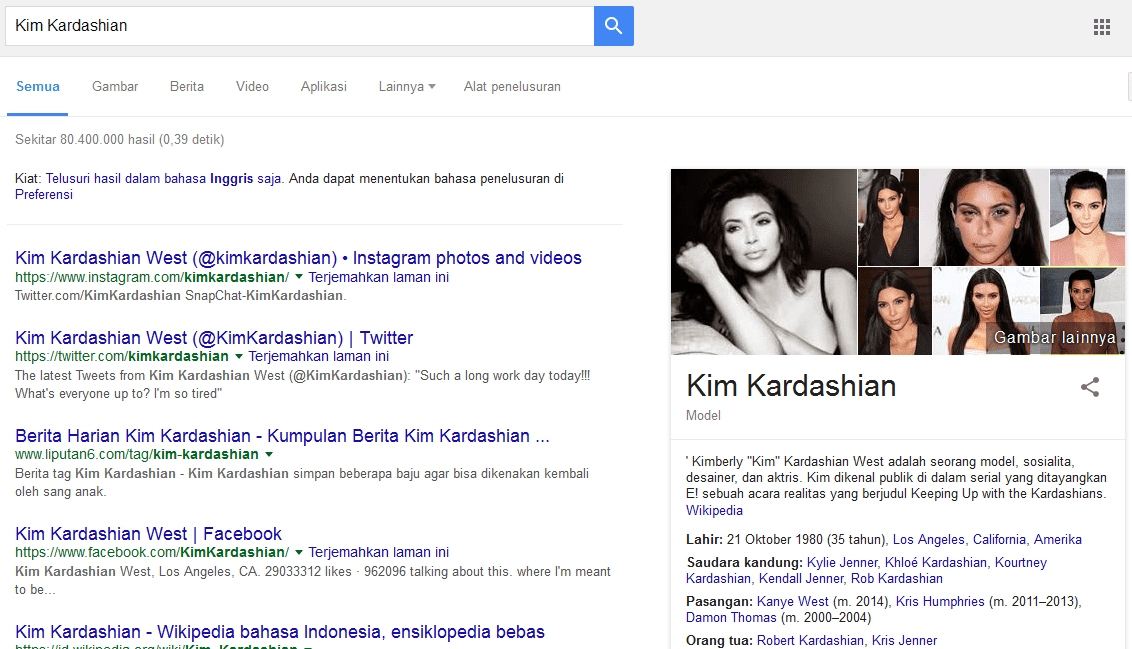The width and height of the screenshot is (1132, 649).
Task: Expand dropdown arrow next to Twitter URL
Action: tap(239, 357)
